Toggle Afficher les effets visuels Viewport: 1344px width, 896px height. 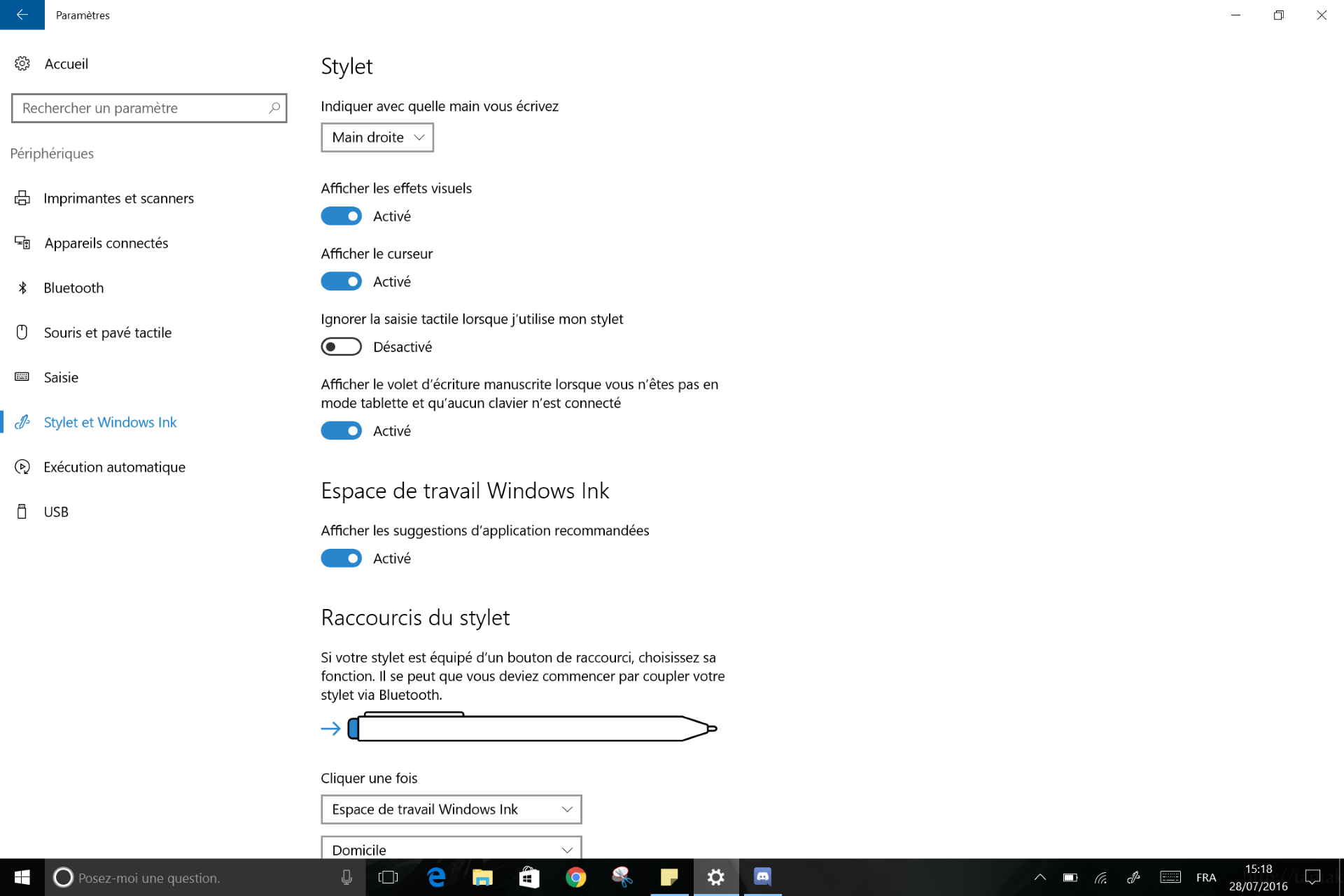(342, 216)
